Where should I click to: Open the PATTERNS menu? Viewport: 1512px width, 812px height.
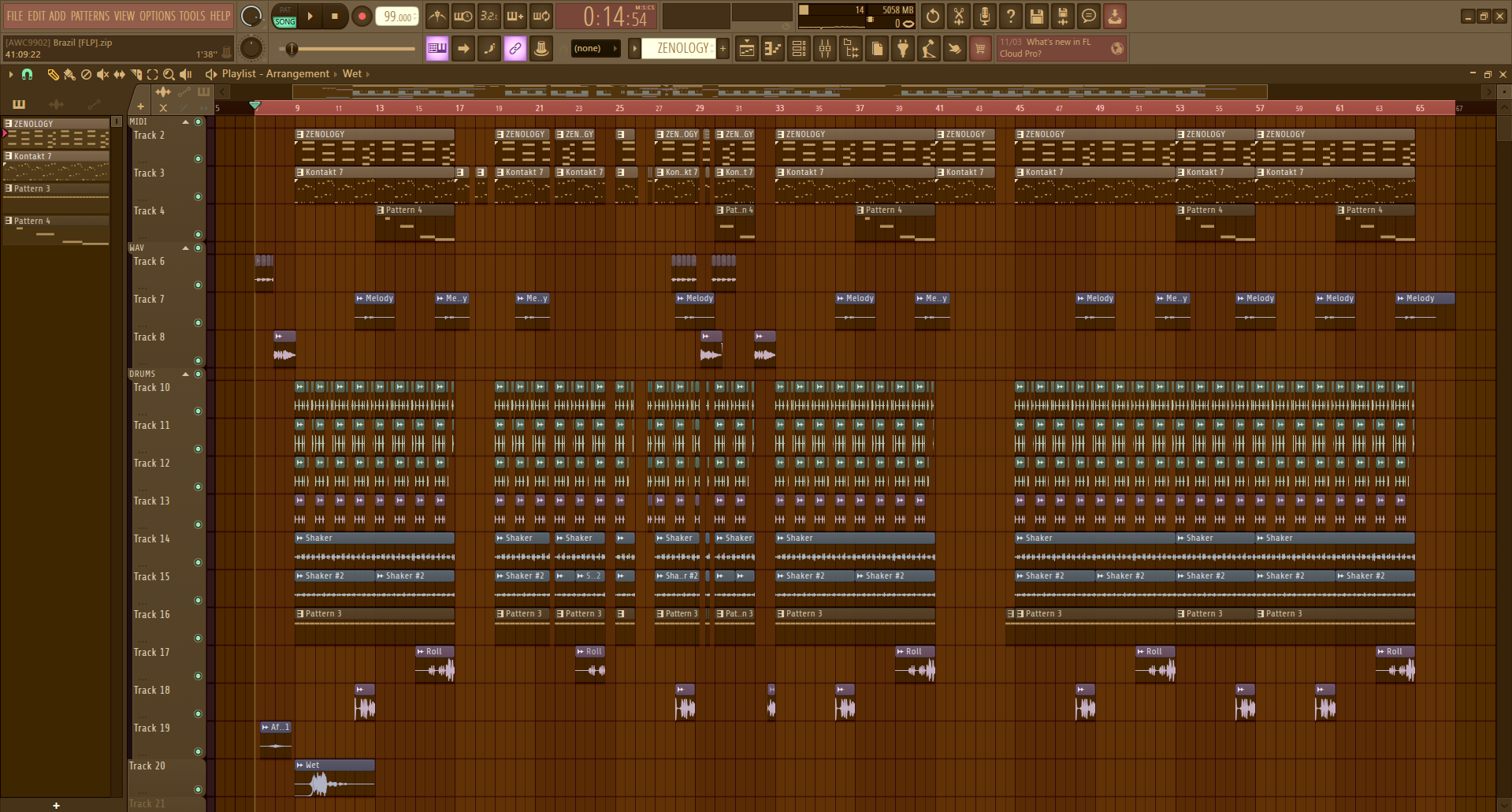[x=90, y=16]
